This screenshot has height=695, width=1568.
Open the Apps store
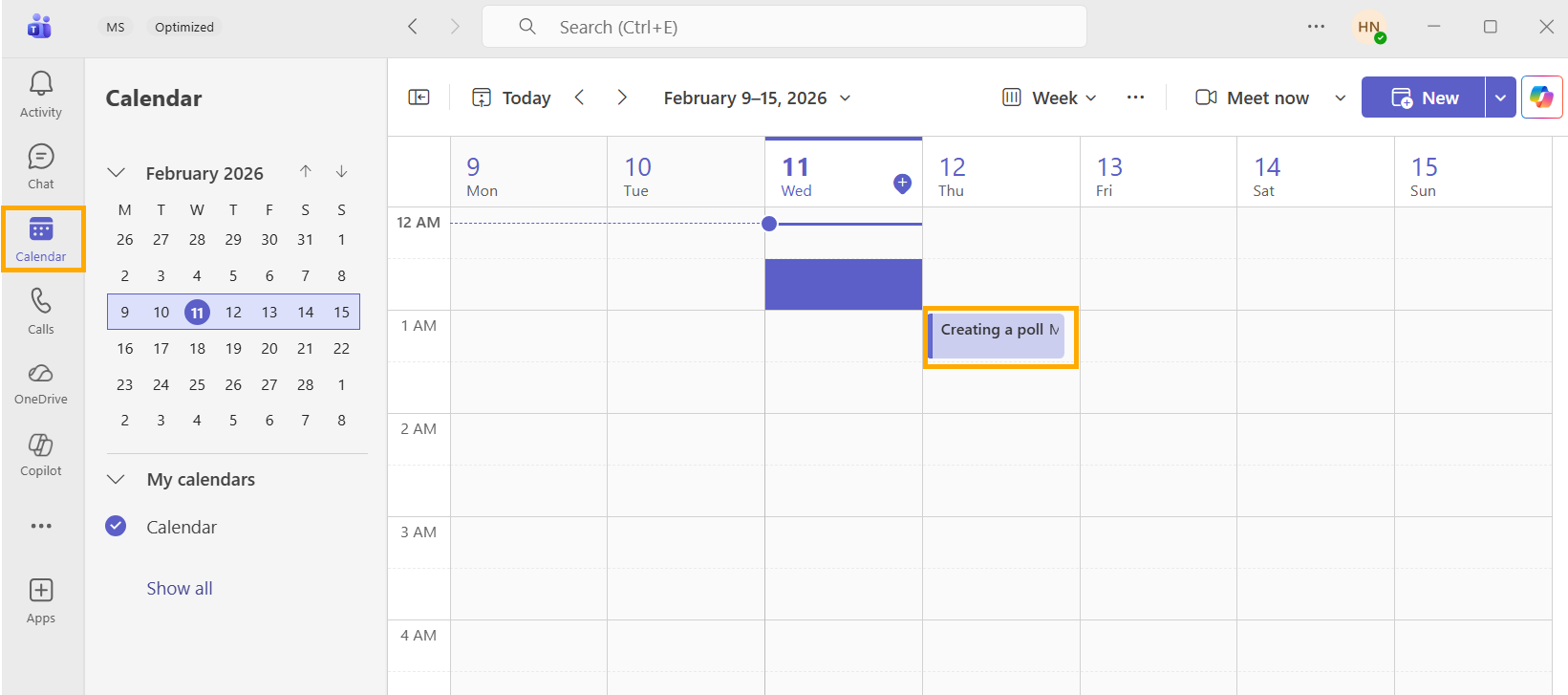point(41,601)
